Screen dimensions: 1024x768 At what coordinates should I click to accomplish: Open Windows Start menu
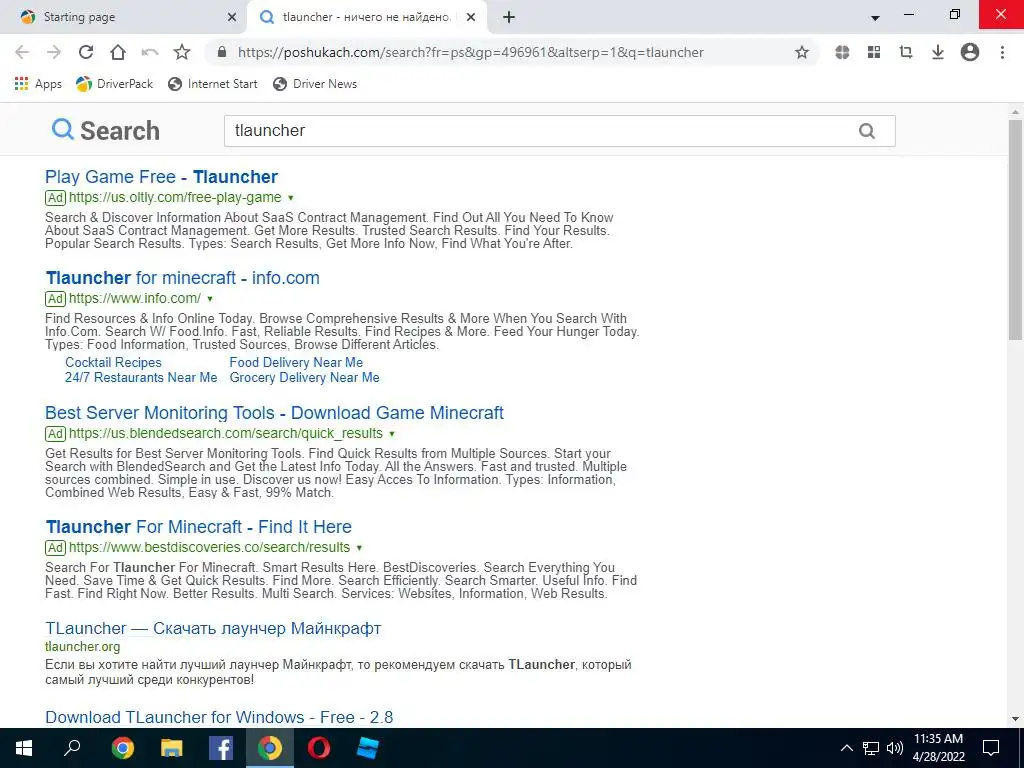click(24, 748)
